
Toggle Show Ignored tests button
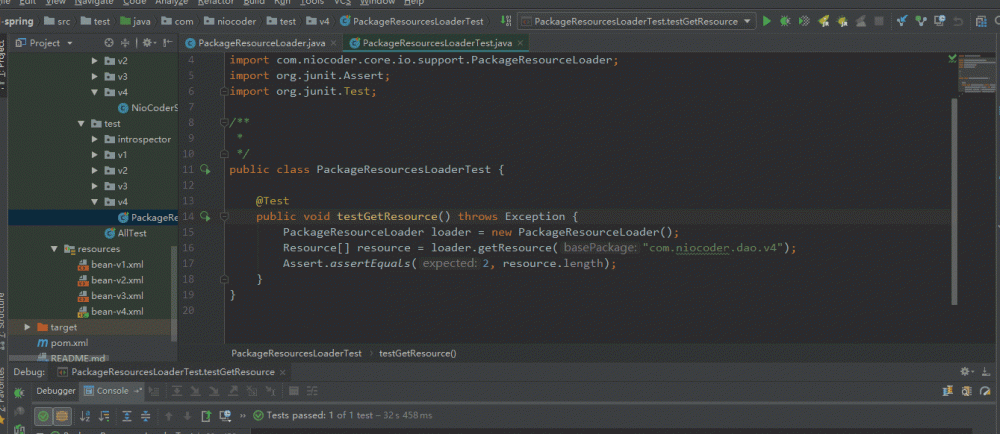[62, 416]
